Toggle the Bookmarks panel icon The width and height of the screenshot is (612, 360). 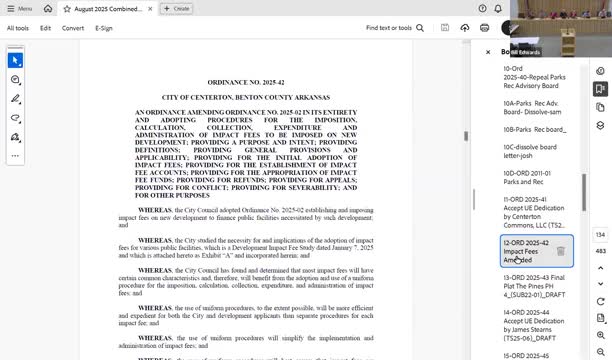[600, 89]
